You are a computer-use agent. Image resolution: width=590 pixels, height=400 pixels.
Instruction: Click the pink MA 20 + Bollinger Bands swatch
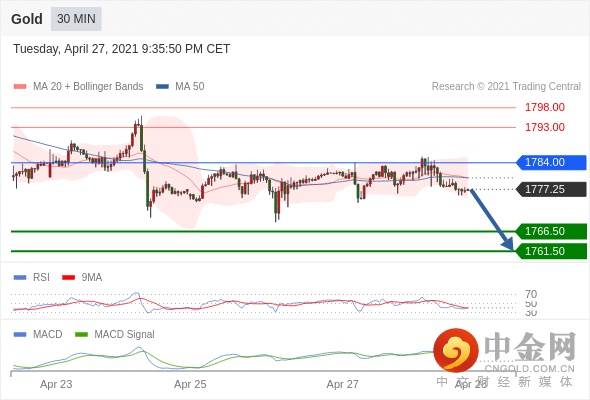click(x=20, y=87)
